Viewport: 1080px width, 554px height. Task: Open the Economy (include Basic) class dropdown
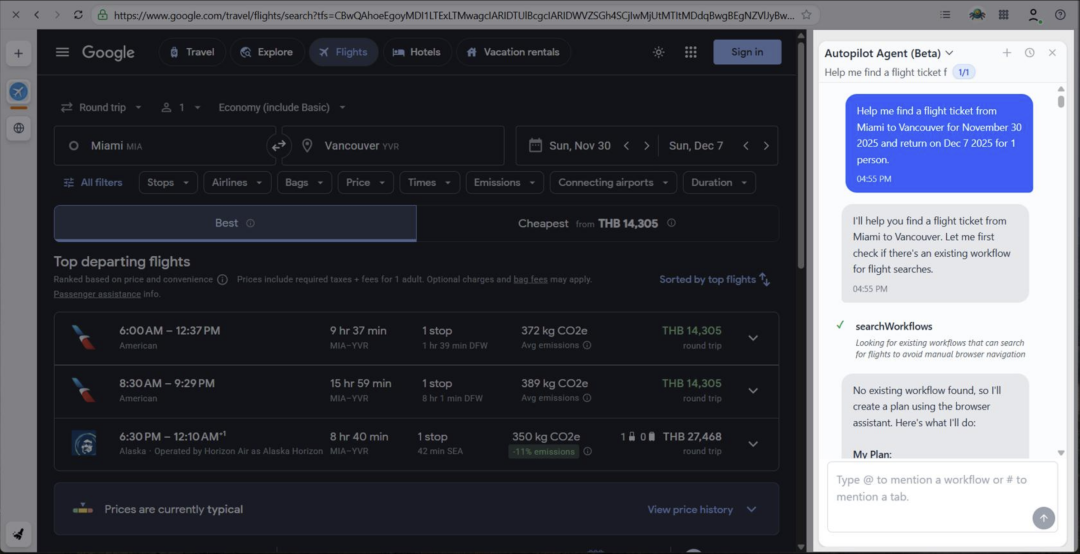pos(282,107)
